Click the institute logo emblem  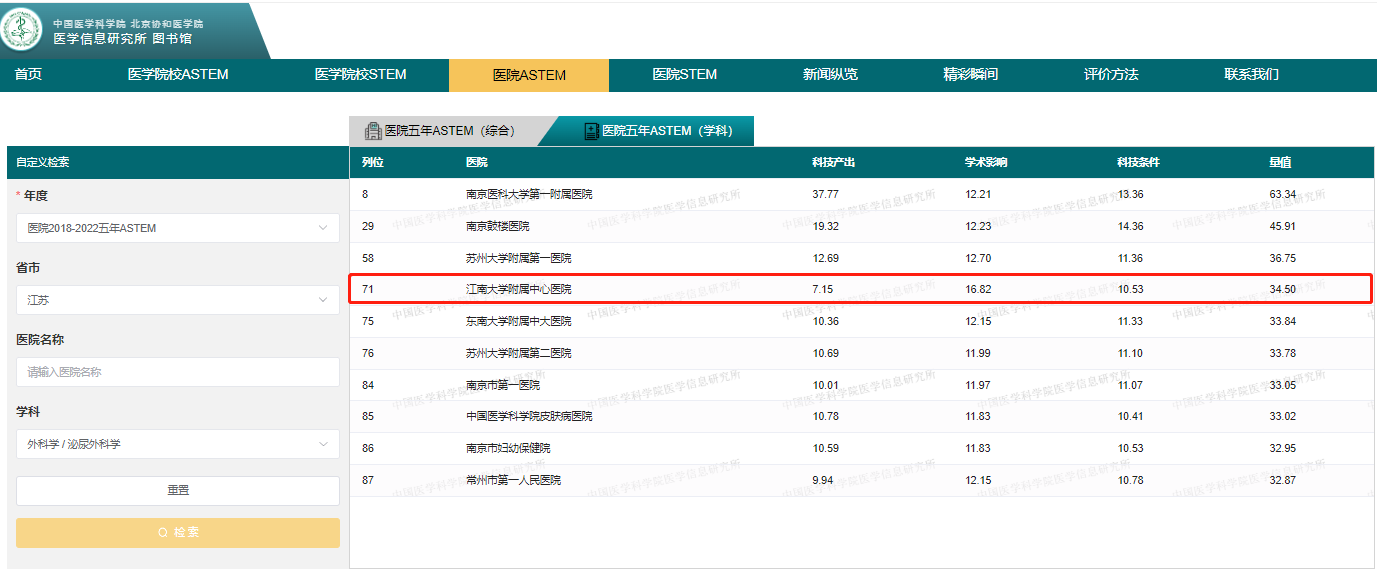tap(23, 30)
